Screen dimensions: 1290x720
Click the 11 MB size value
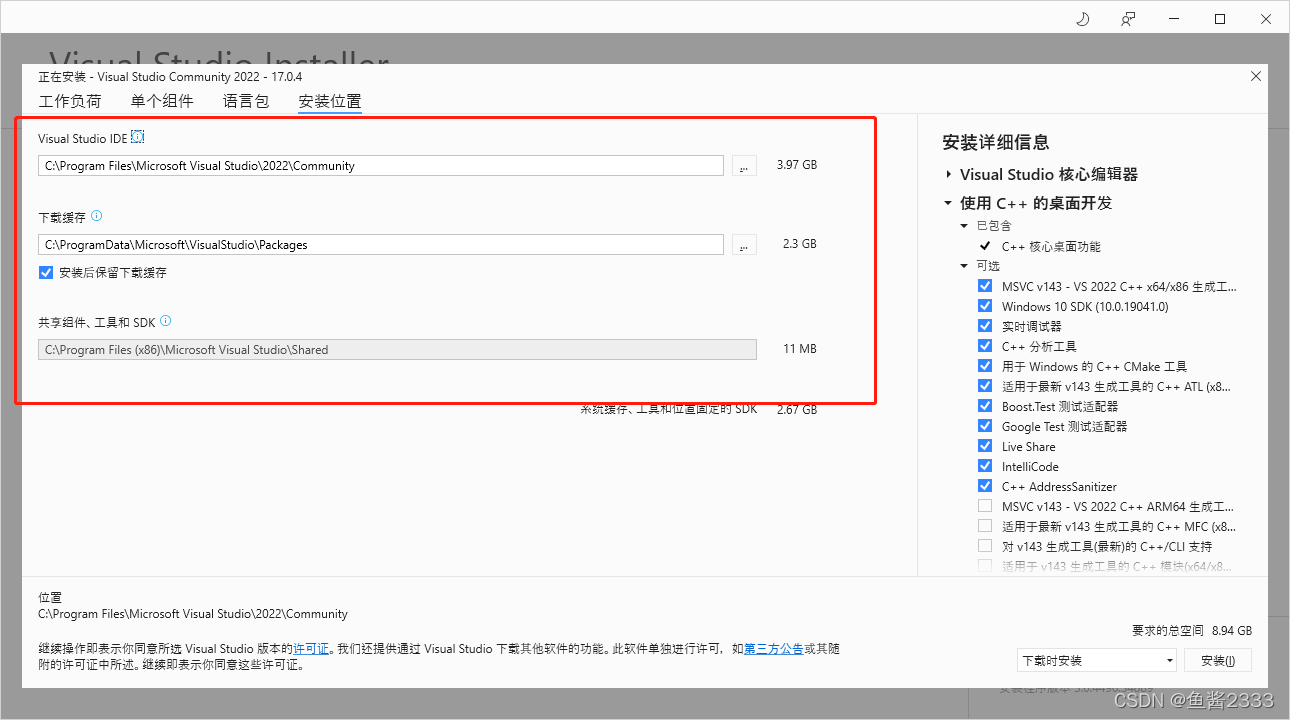pyautogui.click(x=800, y=349)
